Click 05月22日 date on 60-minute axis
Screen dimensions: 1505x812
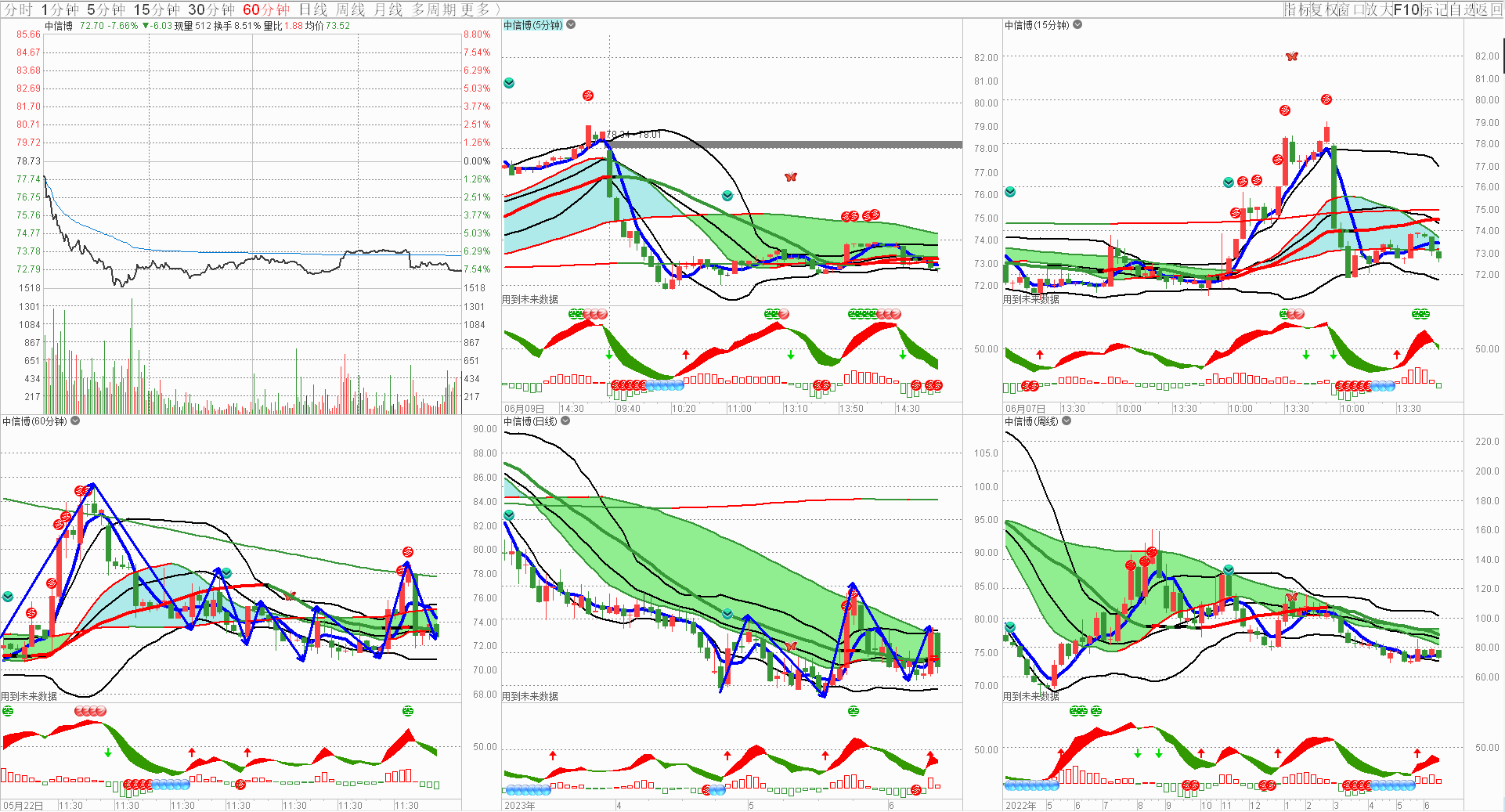click(x=23, y=805)
